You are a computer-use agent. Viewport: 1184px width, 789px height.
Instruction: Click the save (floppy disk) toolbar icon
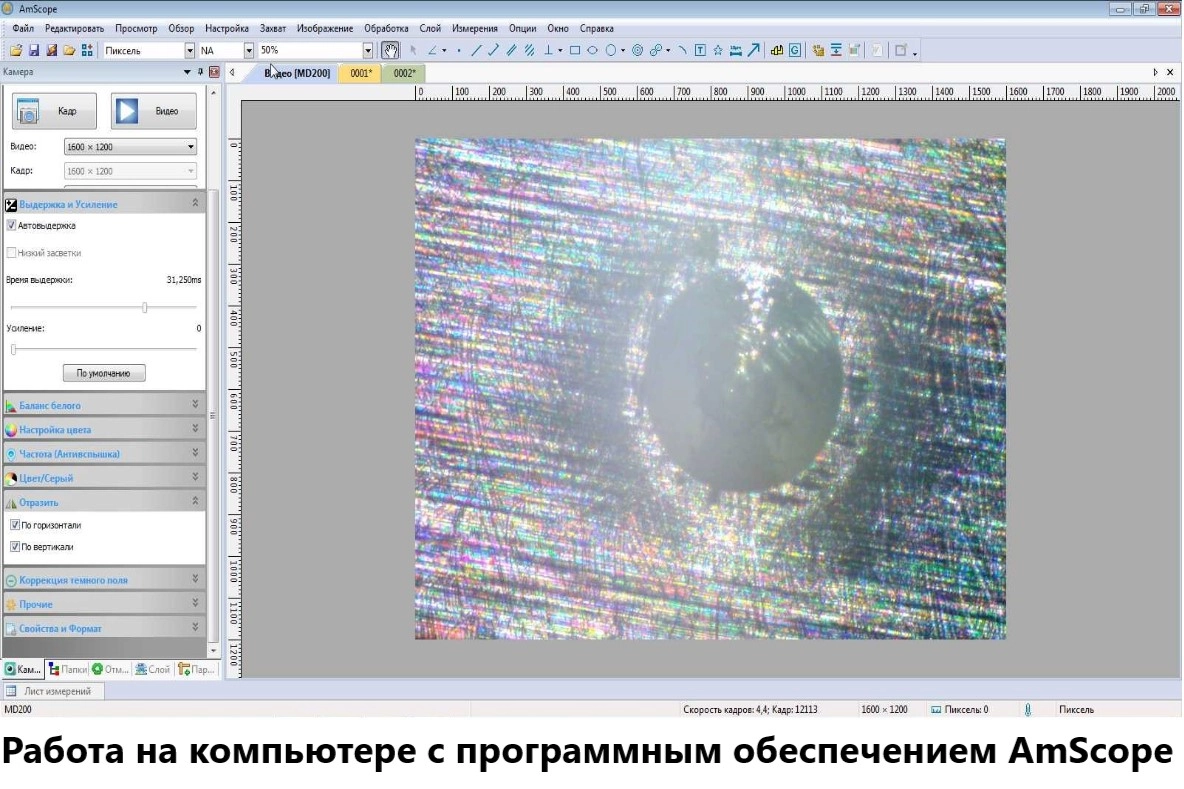click(x=33, y=50)
